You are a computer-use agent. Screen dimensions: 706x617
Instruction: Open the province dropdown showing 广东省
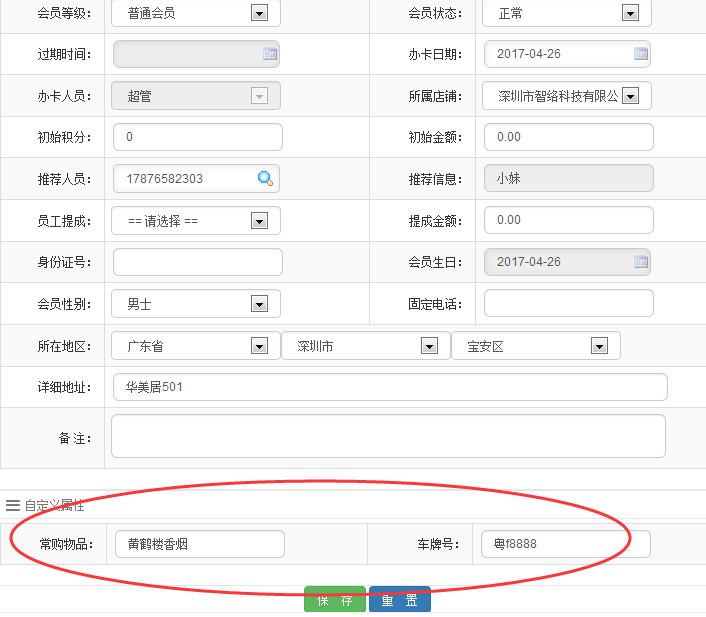(196, 346)
